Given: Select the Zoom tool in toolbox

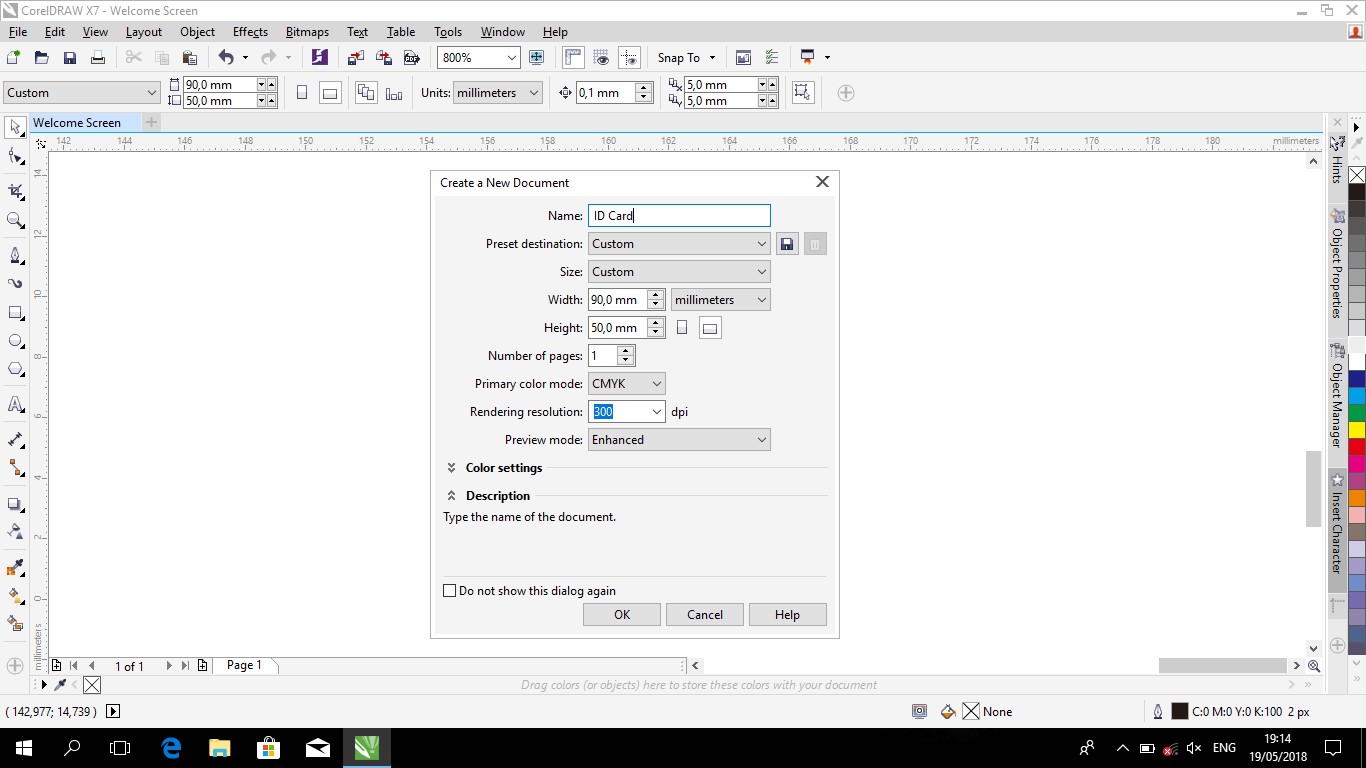Looking at the screenshot, I should [15, 221].
